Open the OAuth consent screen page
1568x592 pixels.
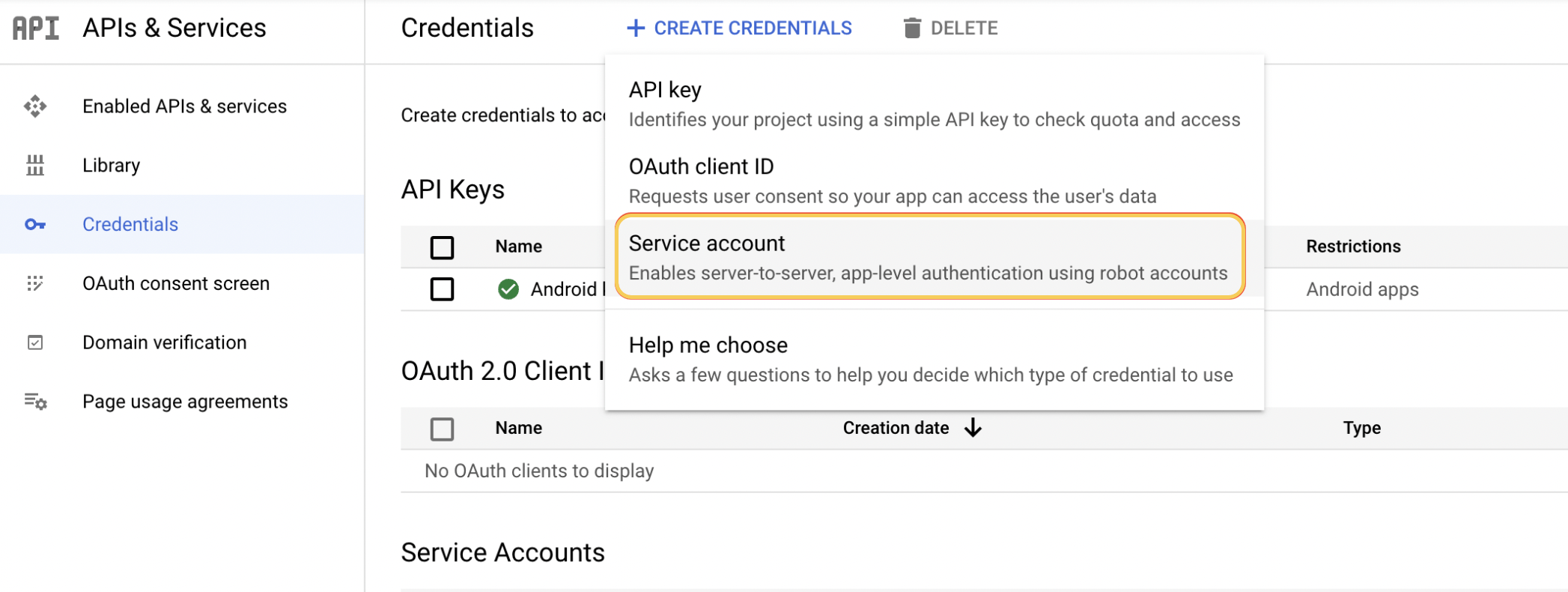pyautogui.click(x=176, y=283)
